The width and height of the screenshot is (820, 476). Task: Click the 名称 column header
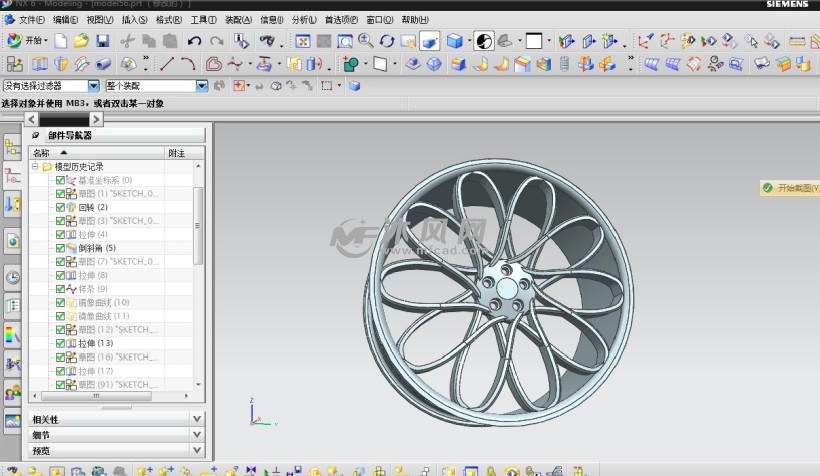coord(97,153)
